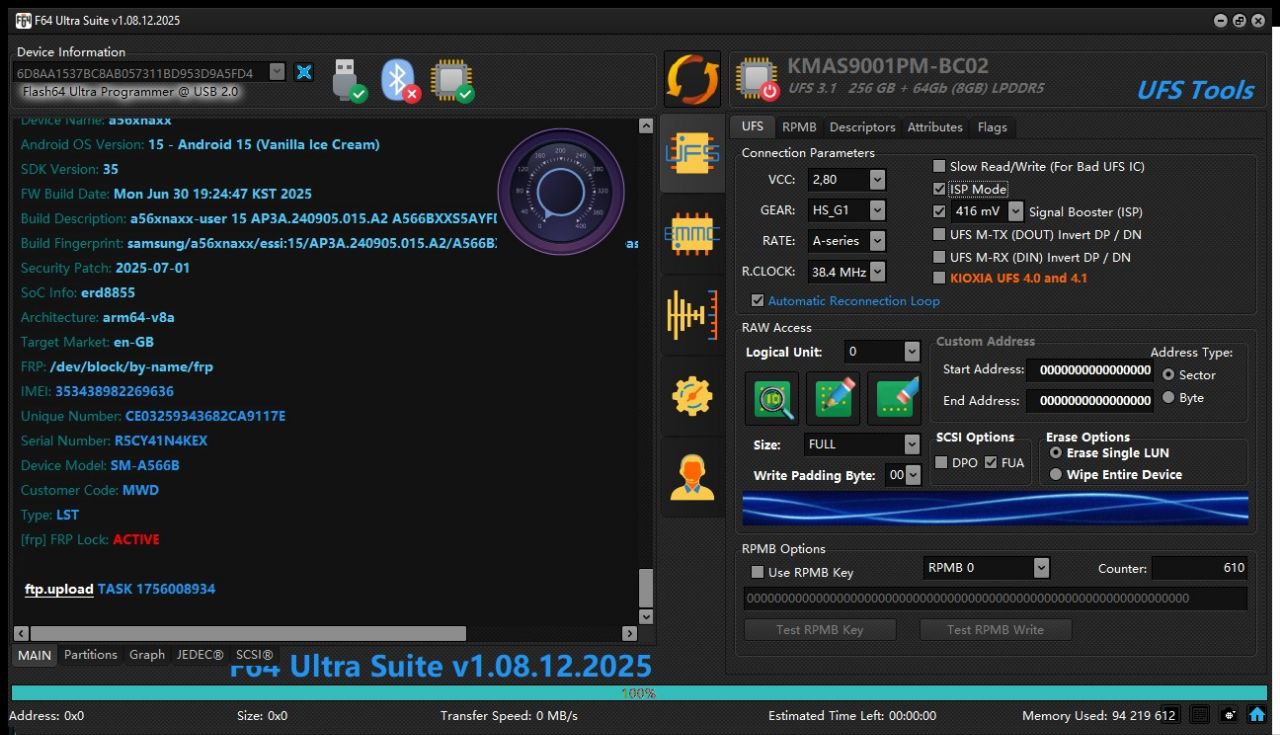
Task: Check the KIOXIA UFS 4.0 and 4.1 option
Action: [939, 278]
